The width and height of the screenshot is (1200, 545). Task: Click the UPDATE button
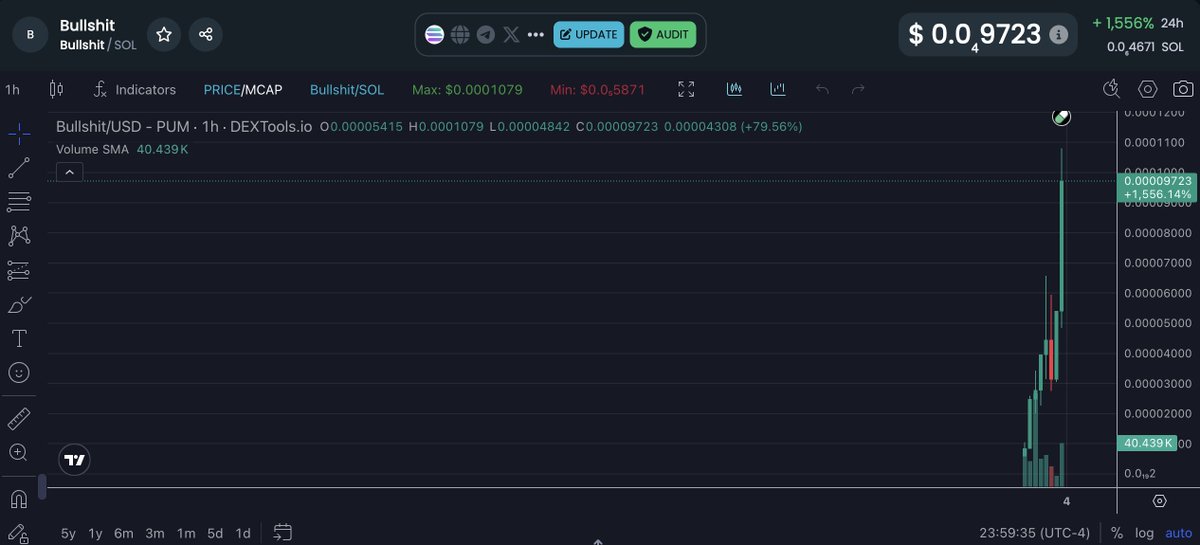[588, 34]
